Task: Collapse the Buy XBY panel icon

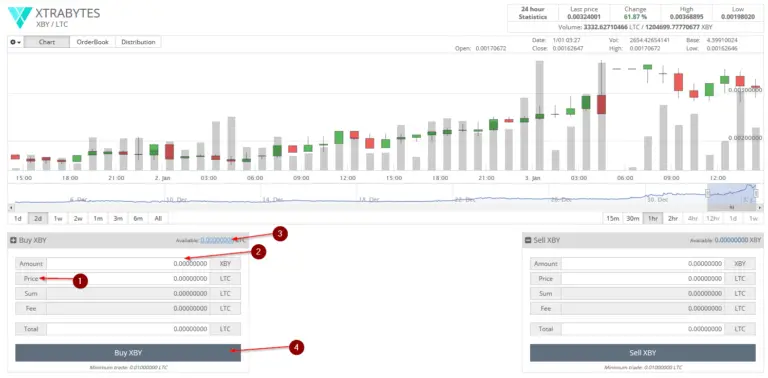Action: 13,240
